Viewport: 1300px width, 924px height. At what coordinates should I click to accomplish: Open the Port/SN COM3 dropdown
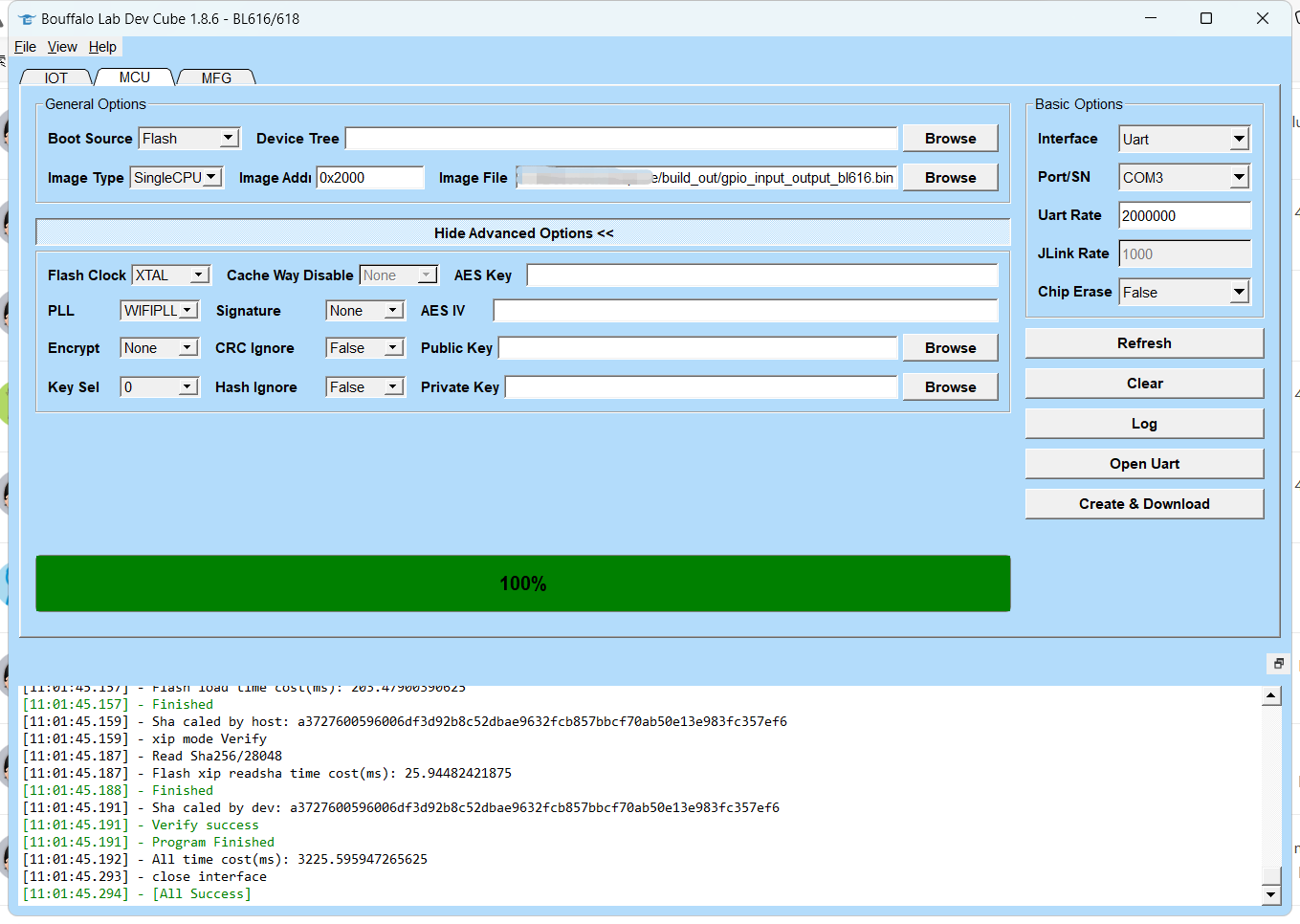[x=1185, y=178]
